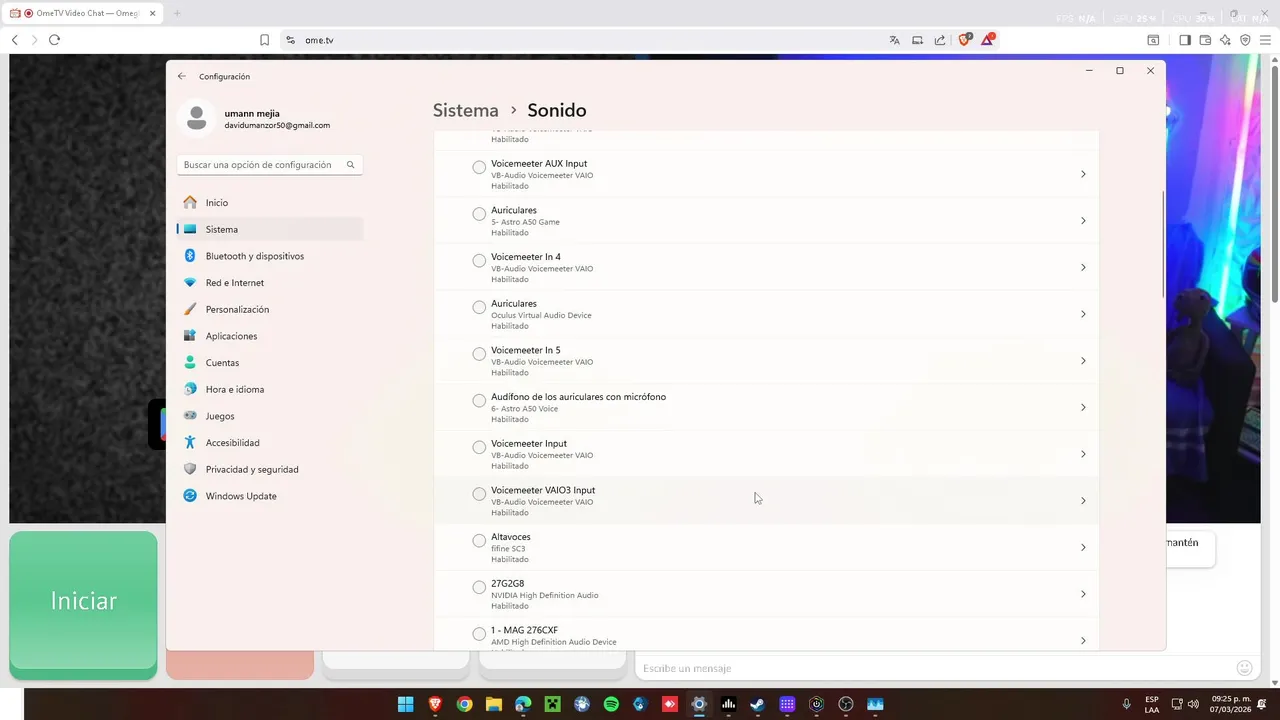Viewport: 1280px width, 720px height.
Task: Expand 27G2G8 NVIDIA audio chevron
Action: click(1083, 594)
